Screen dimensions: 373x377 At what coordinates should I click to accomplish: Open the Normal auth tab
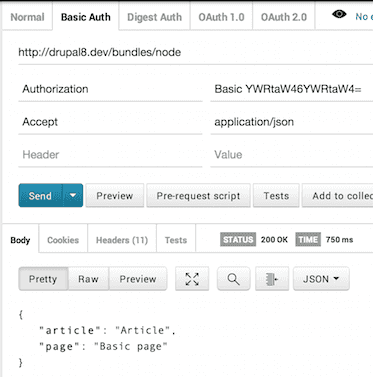pyautogui.click(x=27, y=17)
